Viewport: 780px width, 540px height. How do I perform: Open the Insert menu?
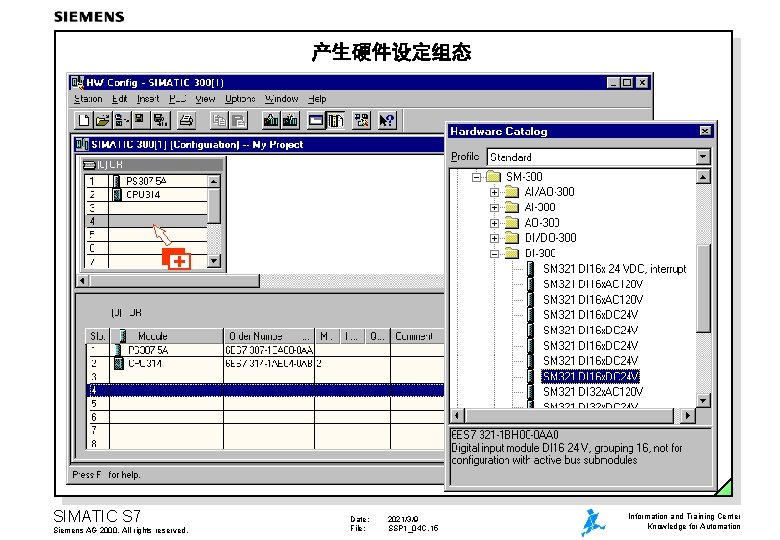coord(148,99)
